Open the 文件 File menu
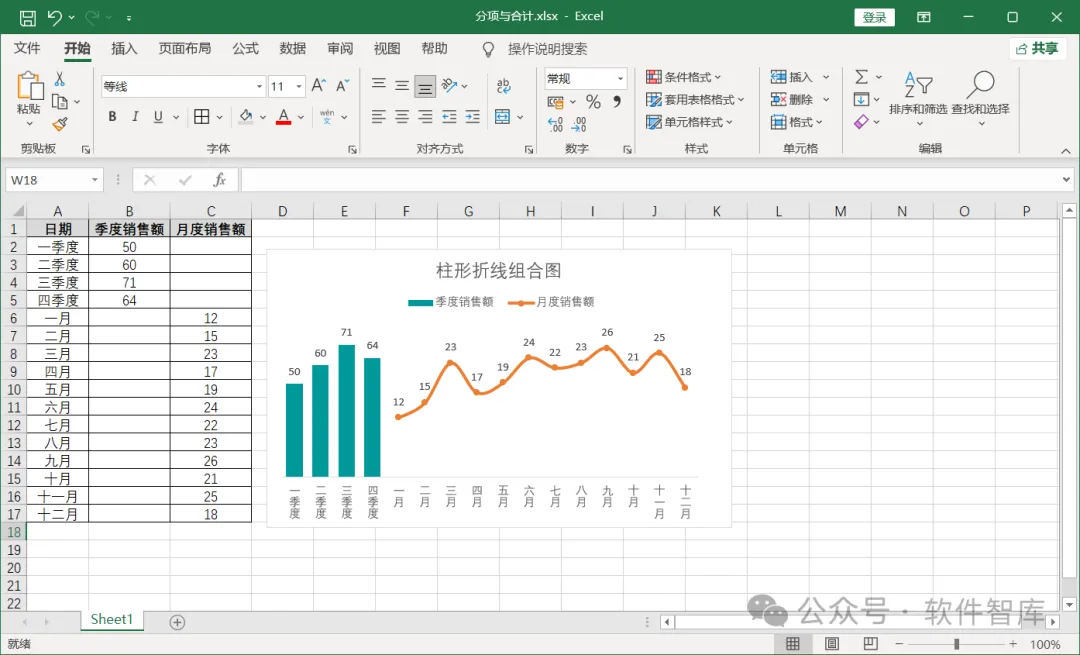1080x655 pixels. tap(27, 48)
